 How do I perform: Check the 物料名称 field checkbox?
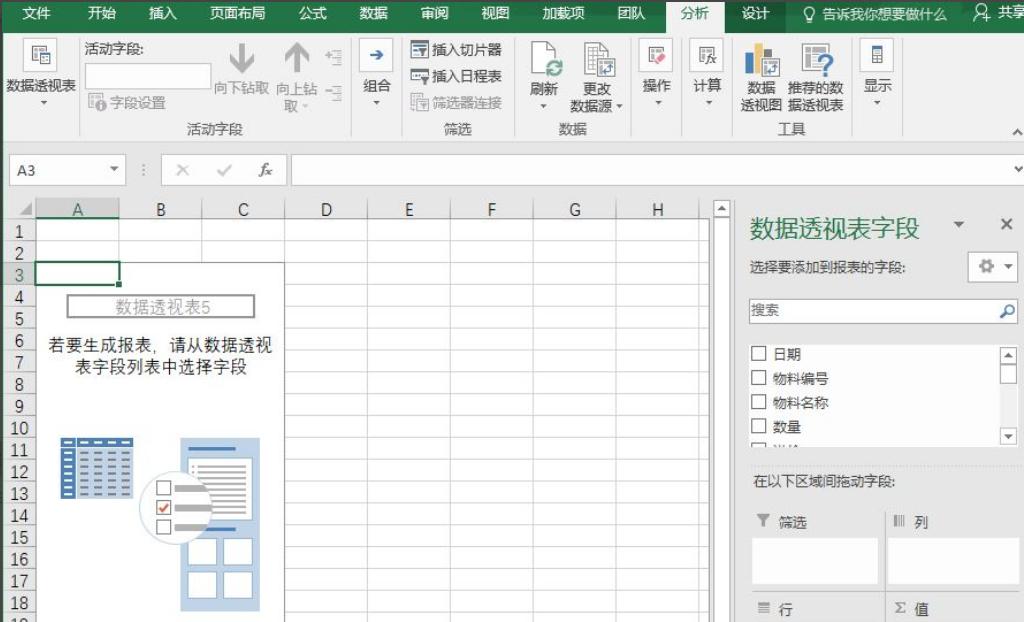(758, 402)
